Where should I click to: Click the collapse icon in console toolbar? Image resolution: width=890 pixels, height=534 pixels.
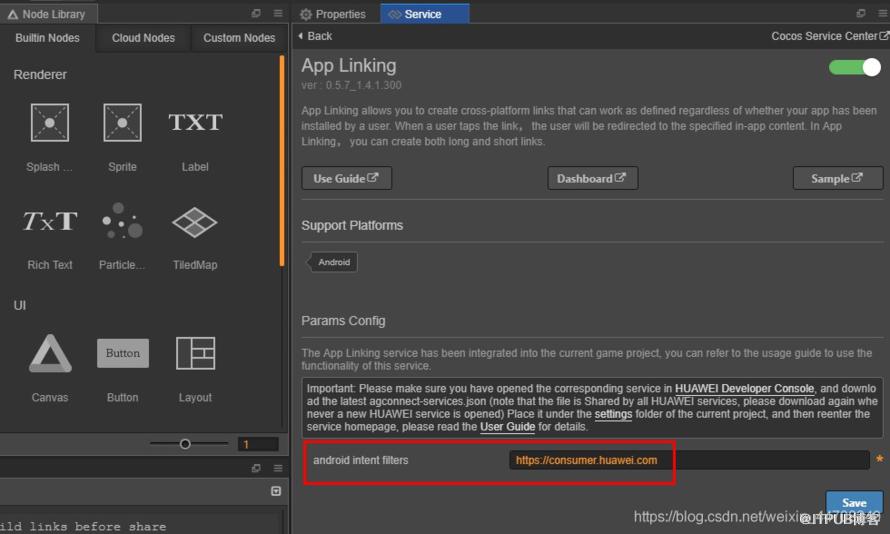(276, 491)
